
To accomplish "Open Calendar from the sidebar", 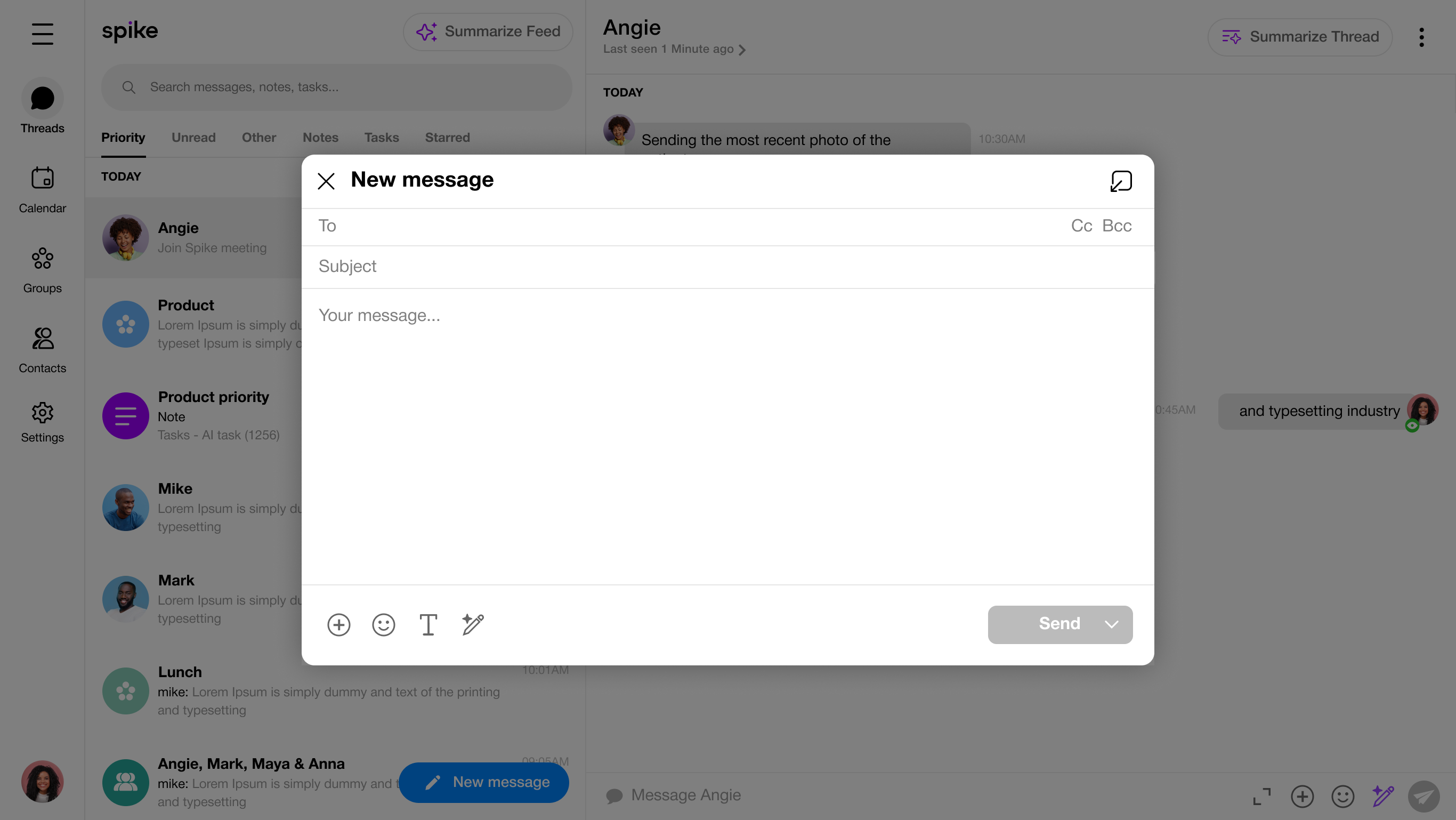I will click(x=43, y=189).
